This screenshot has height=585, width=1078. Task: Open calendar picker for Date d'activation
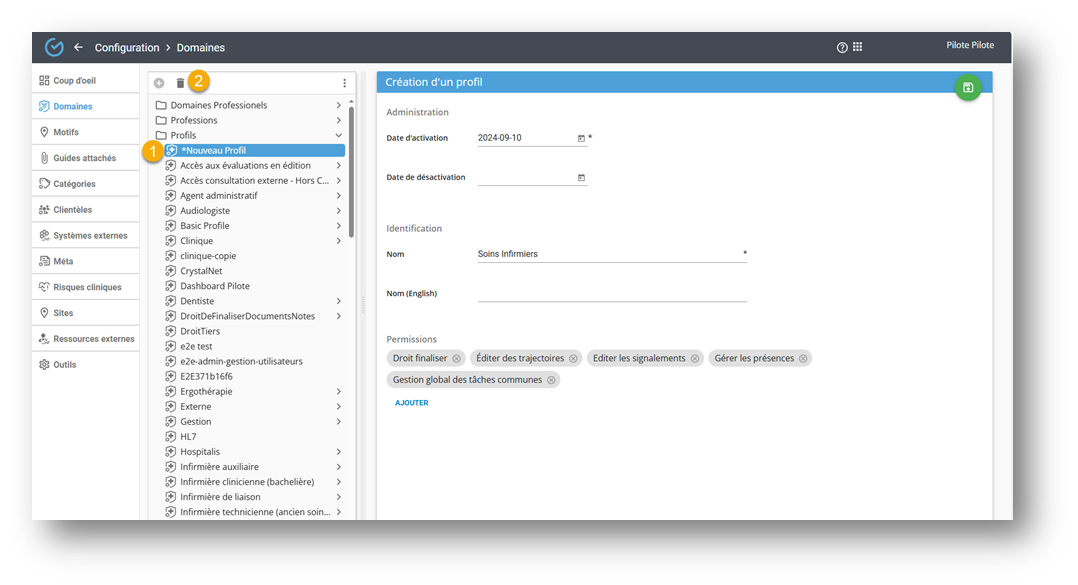click(581, 138)
